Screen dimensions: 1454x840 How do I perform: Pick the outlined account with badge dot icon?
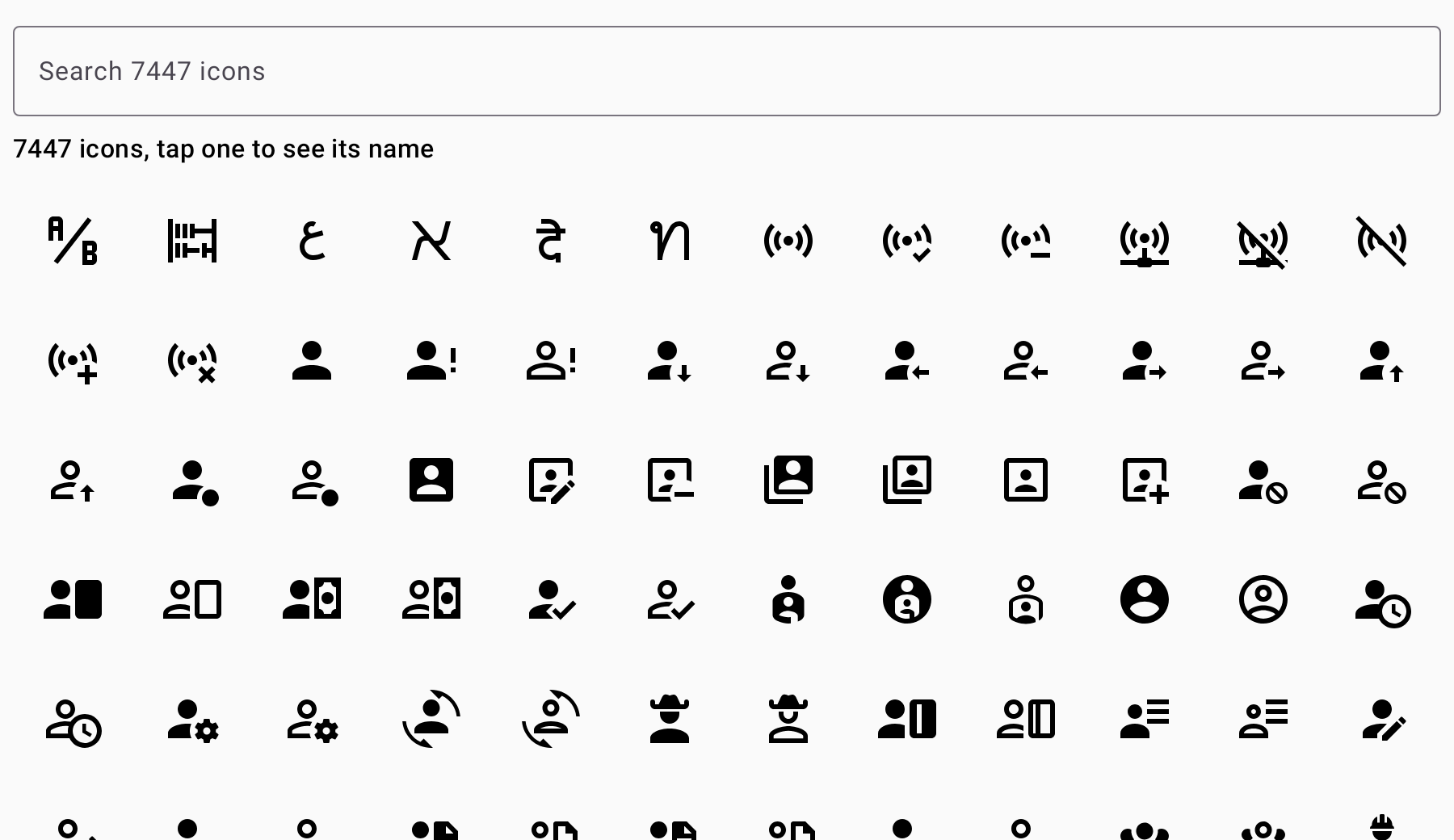tap(315, 482)
